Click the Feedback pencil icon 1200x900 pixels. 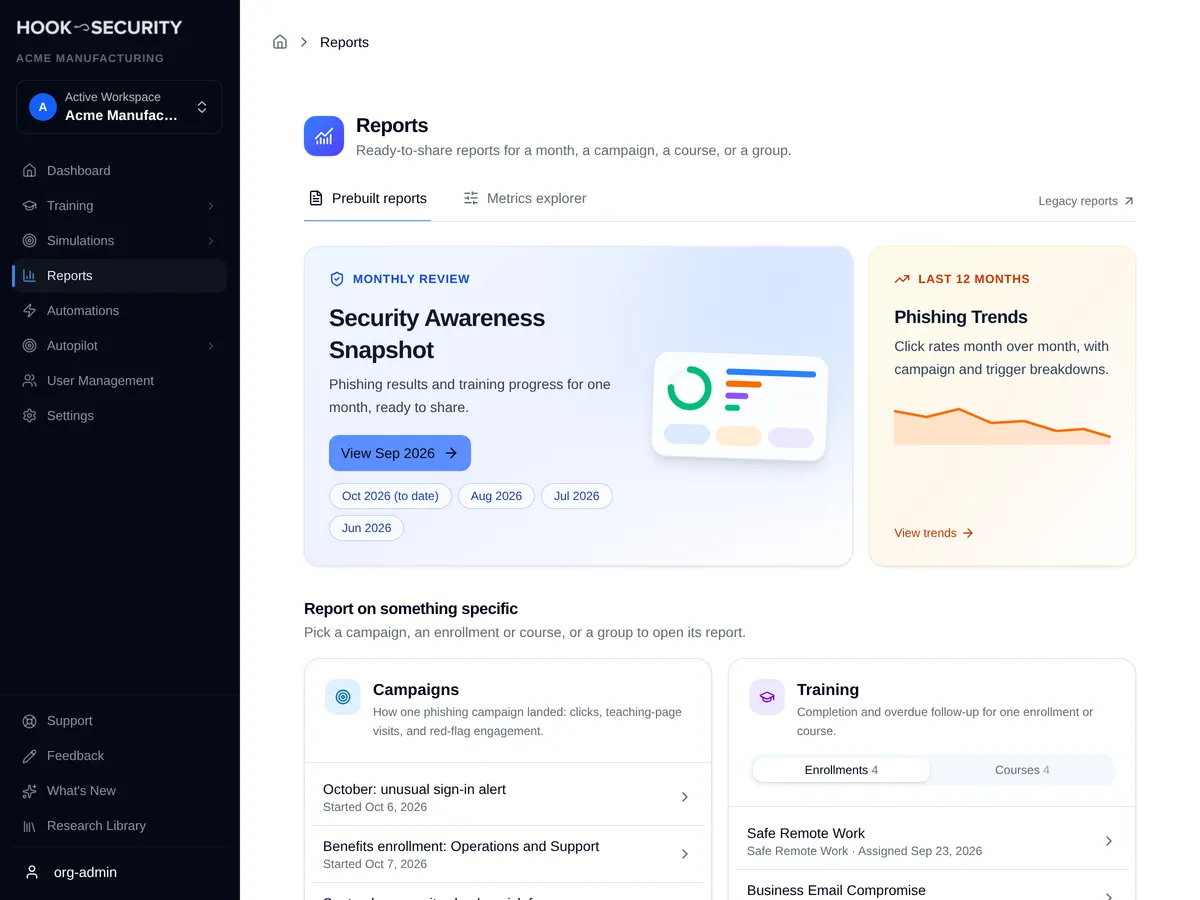coord(30,756)
